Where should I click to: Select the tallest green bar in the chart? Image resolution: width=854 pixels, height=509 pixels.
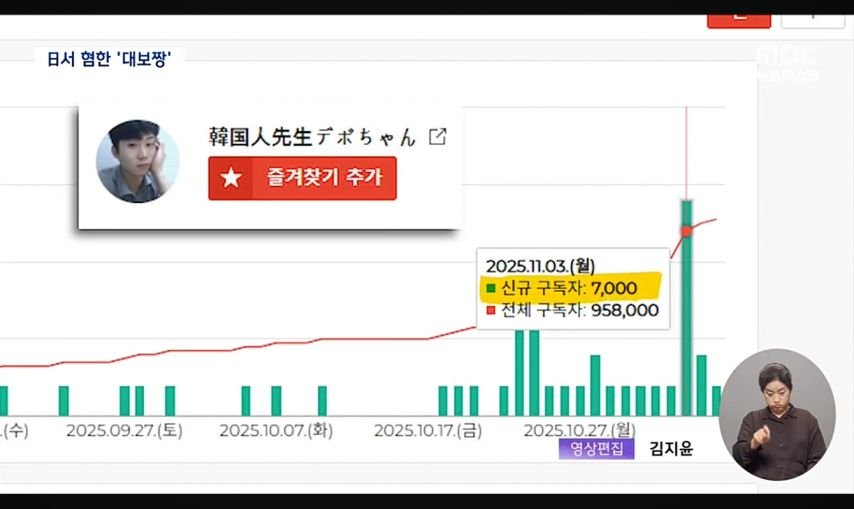click(686, 307)
